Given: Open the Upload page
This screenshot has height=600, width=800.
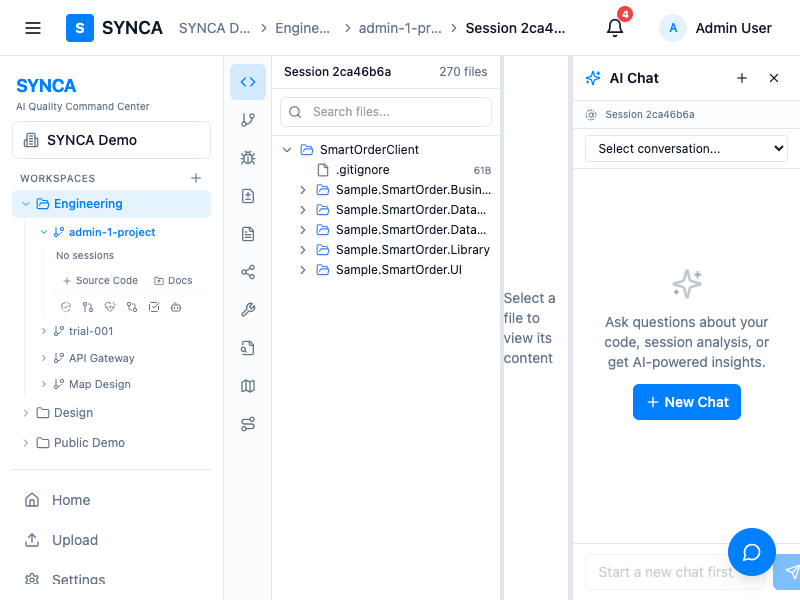Looking at the screenshot, I should point(74,540).
